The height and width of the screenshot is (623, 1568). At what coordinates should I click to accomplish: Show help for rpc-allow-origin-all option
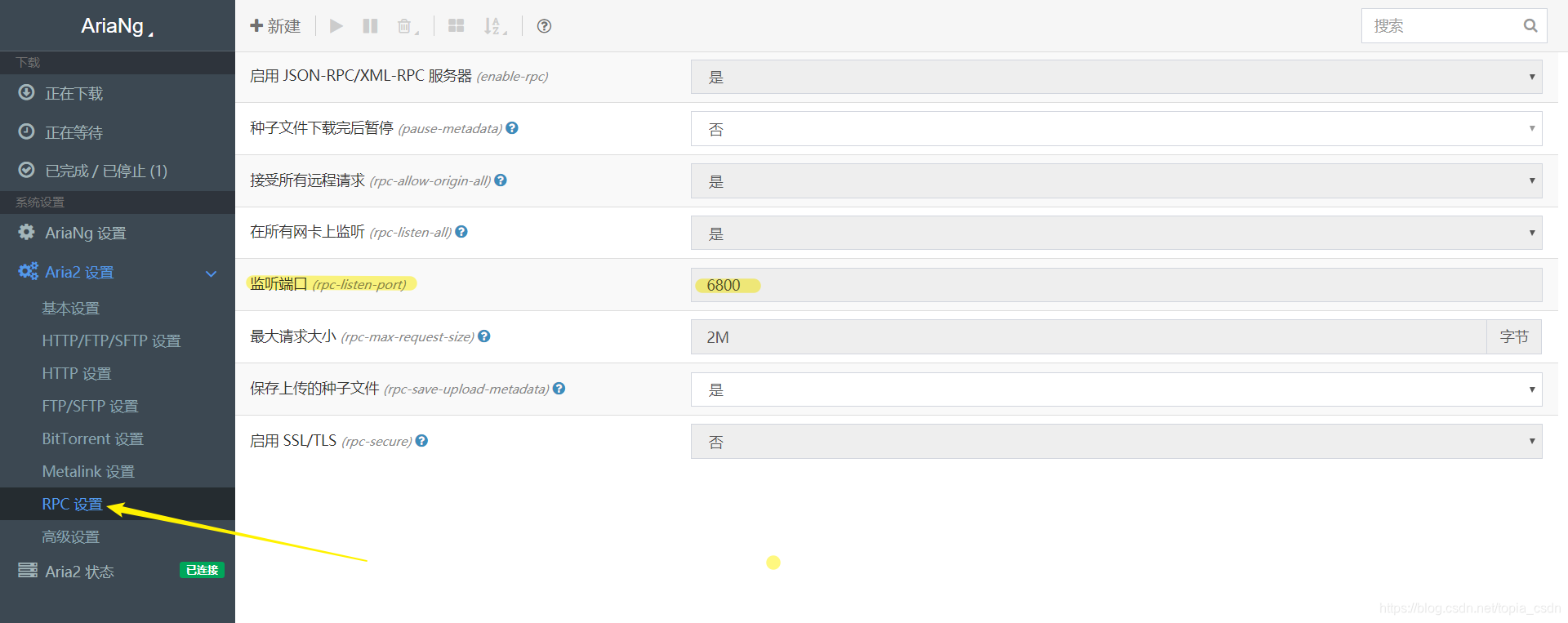(x=501, y=180)
